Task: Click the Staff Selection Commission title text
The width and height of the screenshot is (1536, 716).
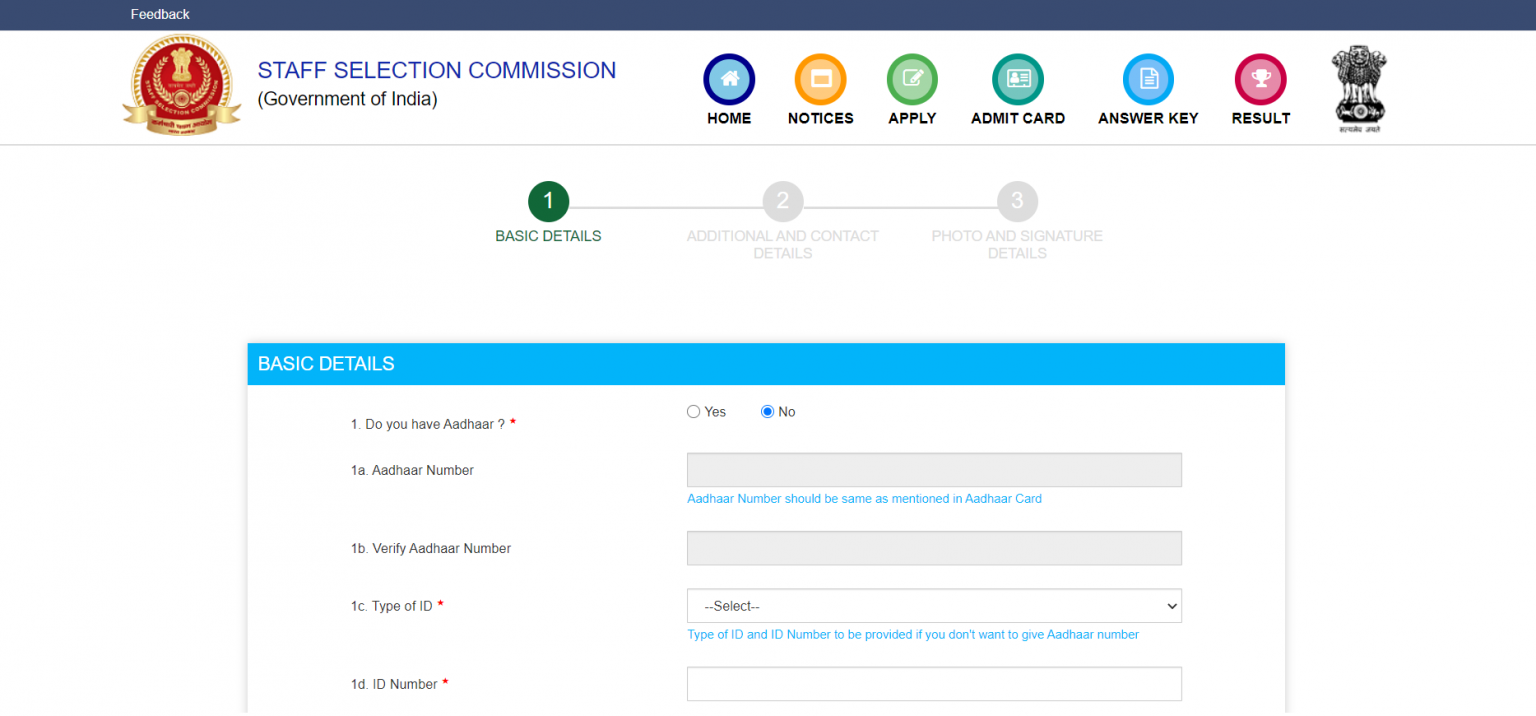Action: [x=437, y=71]
